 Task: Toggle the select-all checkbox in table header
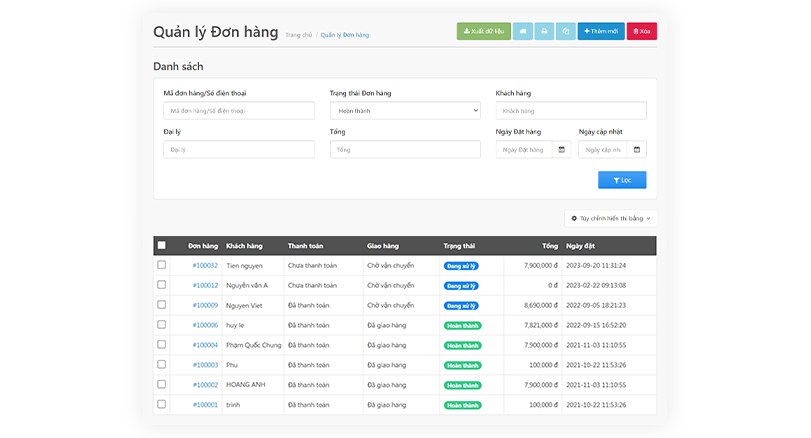[162, 245]
